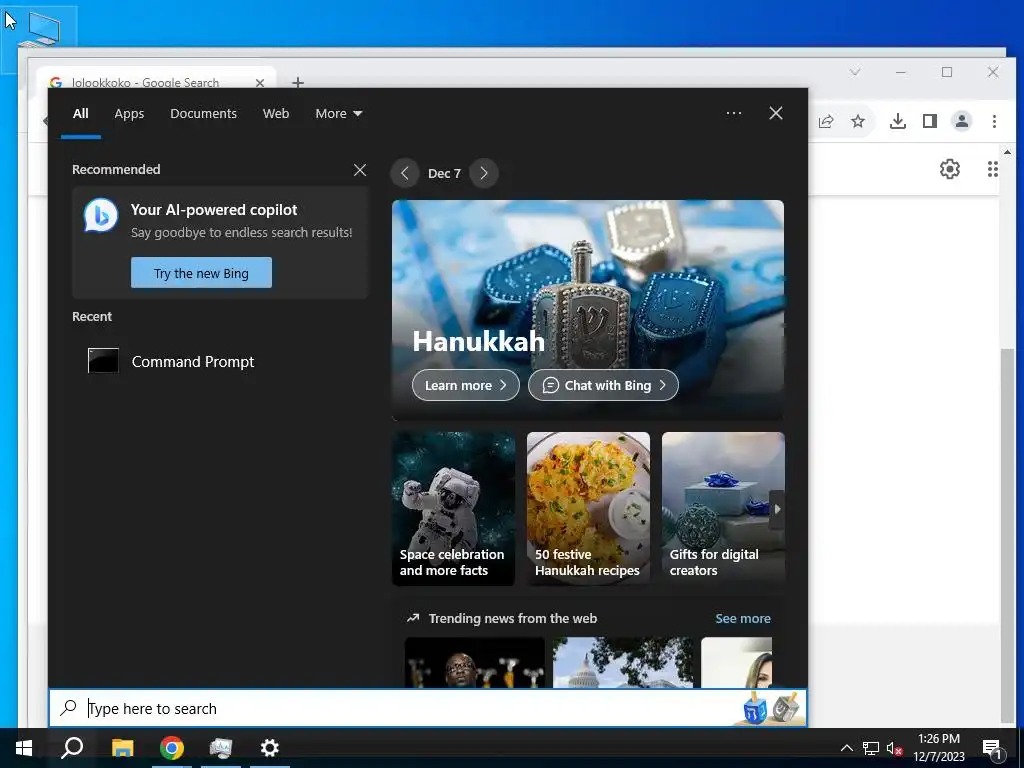Image resolution: width=1024 pixels, height=768 pixels.
Task: Click the Try the new Bing button
Action: click(201, 273)
